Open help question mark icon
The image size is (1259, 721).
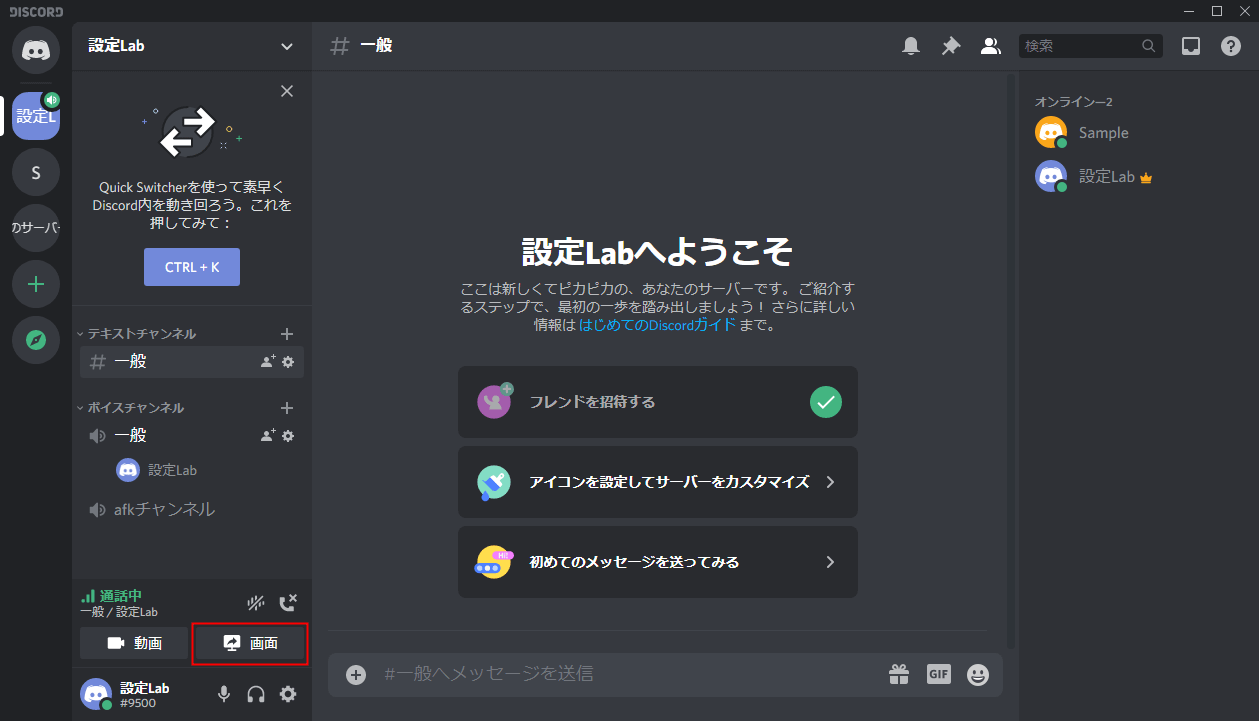click(x=1231, y=46)
